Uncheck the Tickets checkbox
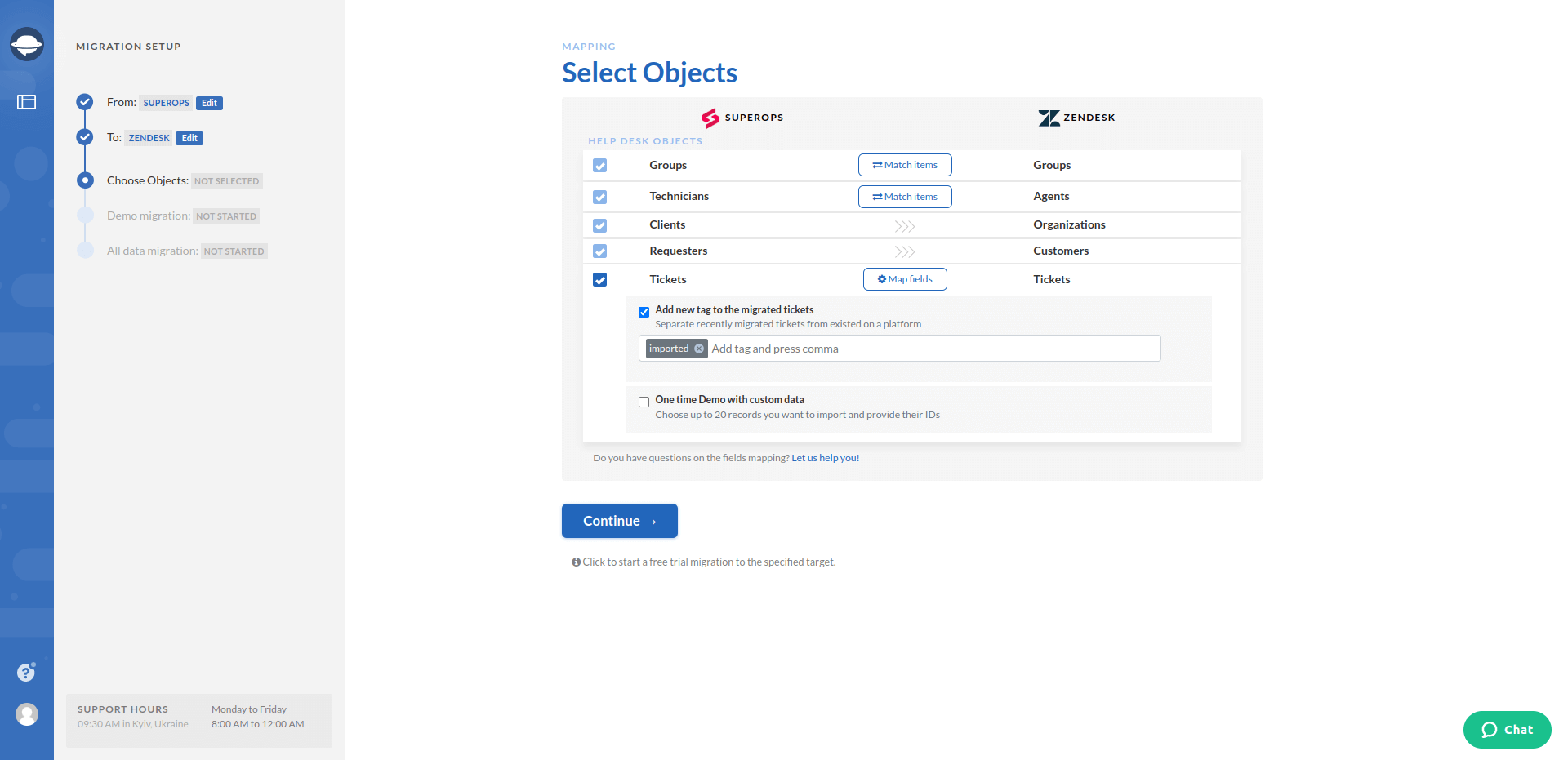1568x760 pixels. tap(600, 280)
